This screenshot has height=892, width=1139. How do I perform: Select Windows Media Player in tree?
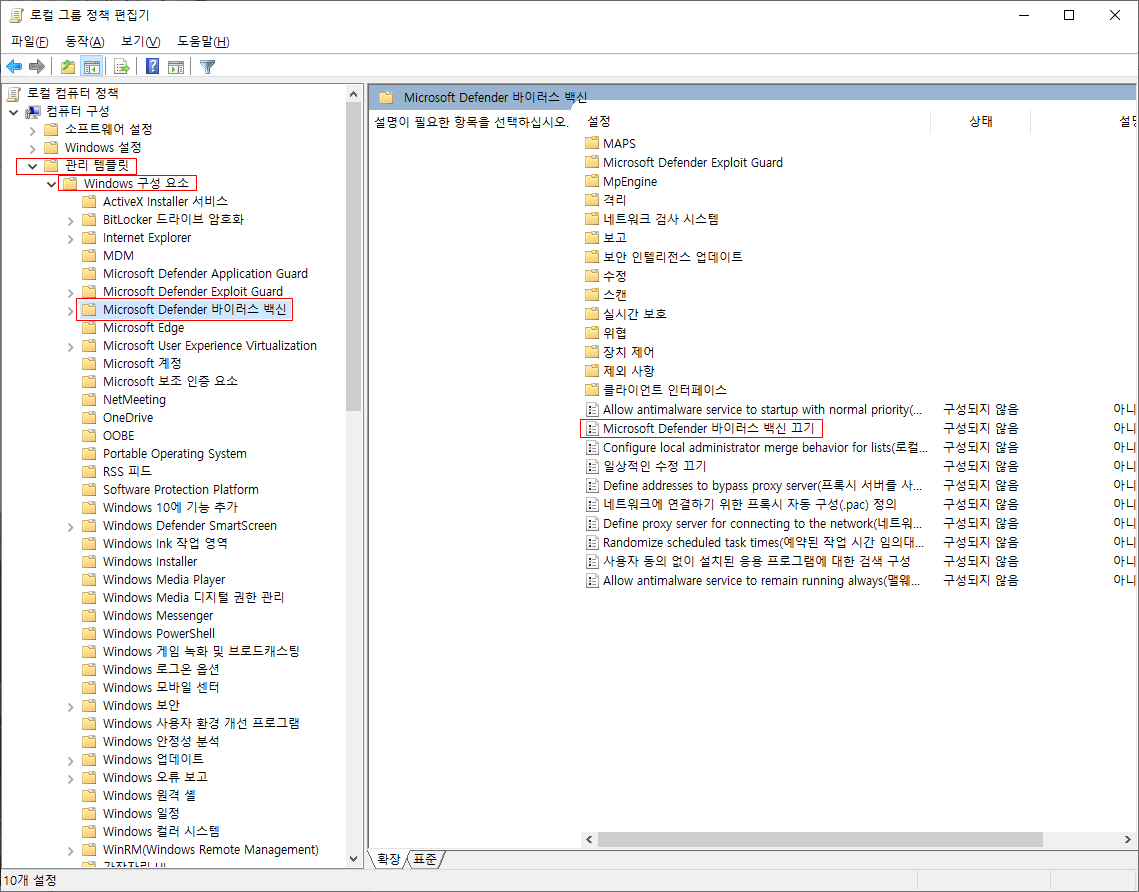pyautogui.click(x=164, y=580)
